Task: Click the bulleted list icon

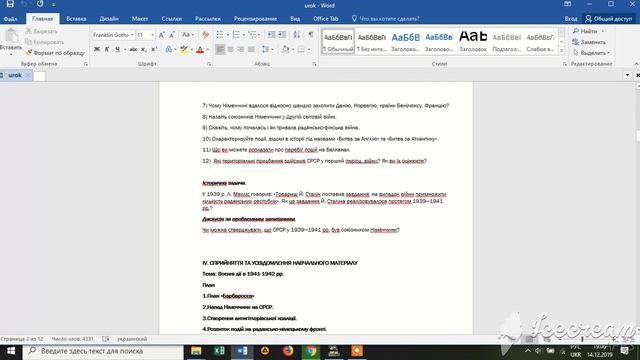Action: point(220,35)
